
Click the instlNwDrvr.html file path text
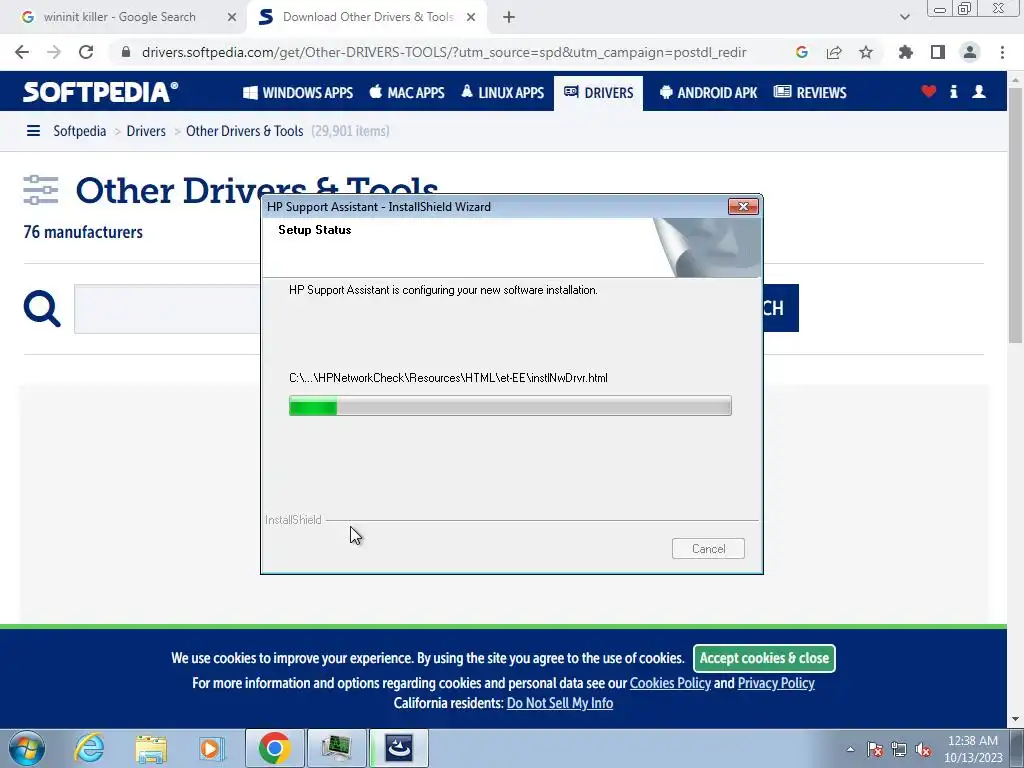(448, 378)
